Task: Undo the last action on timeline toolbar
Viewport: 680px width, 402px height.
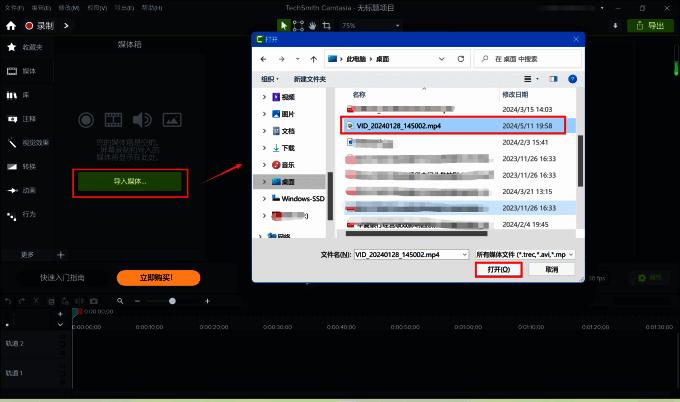Action: point(8,301)
